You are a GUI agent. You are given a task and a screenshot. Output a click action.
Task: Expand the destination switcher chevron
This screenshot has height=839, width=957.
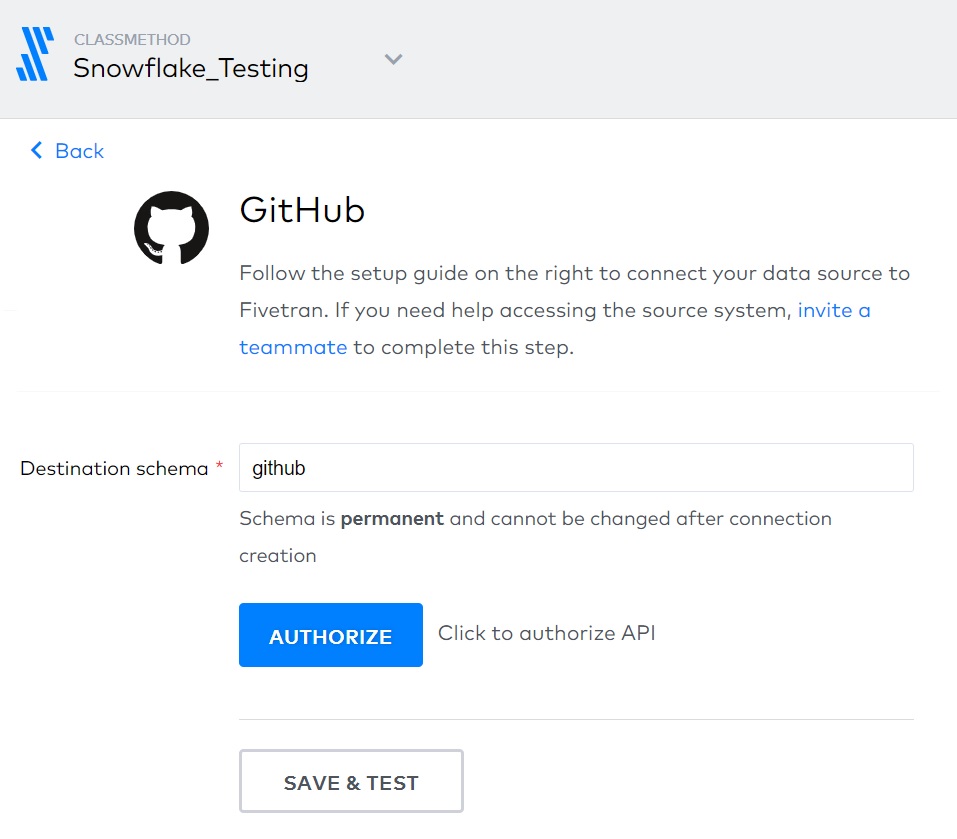coord(394,59)
